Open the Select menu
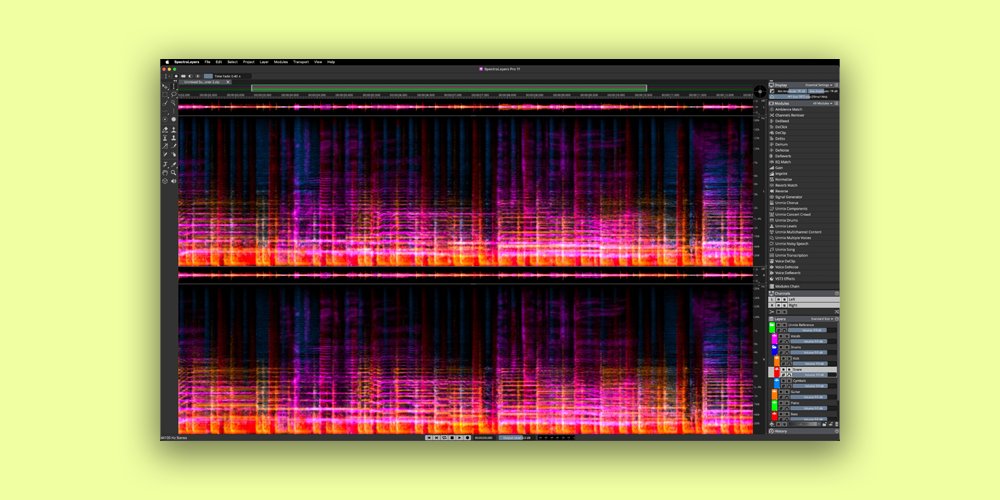The height and width of the screenshot is (500, 1000). point(232,62)
